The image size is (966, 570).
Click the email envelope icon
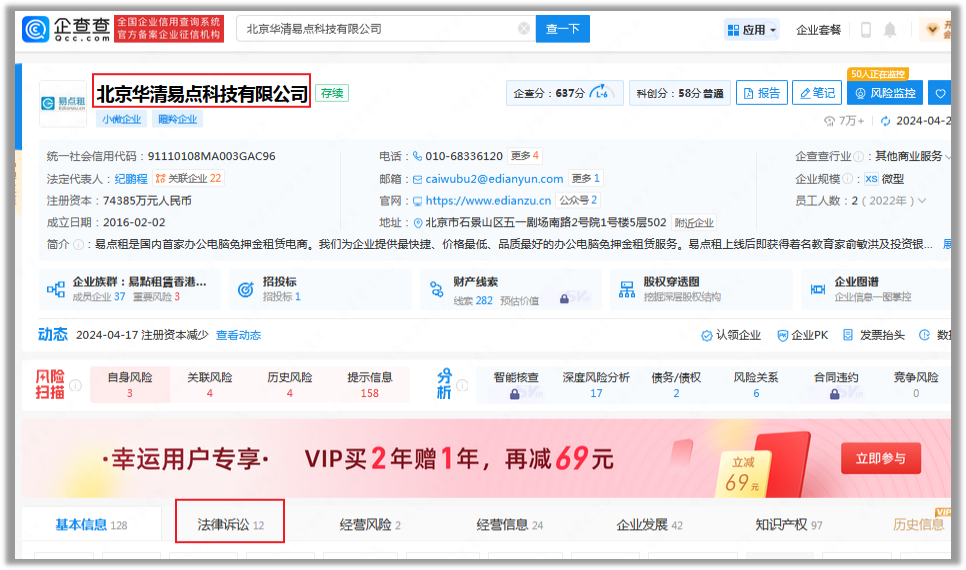click(418, 179)
